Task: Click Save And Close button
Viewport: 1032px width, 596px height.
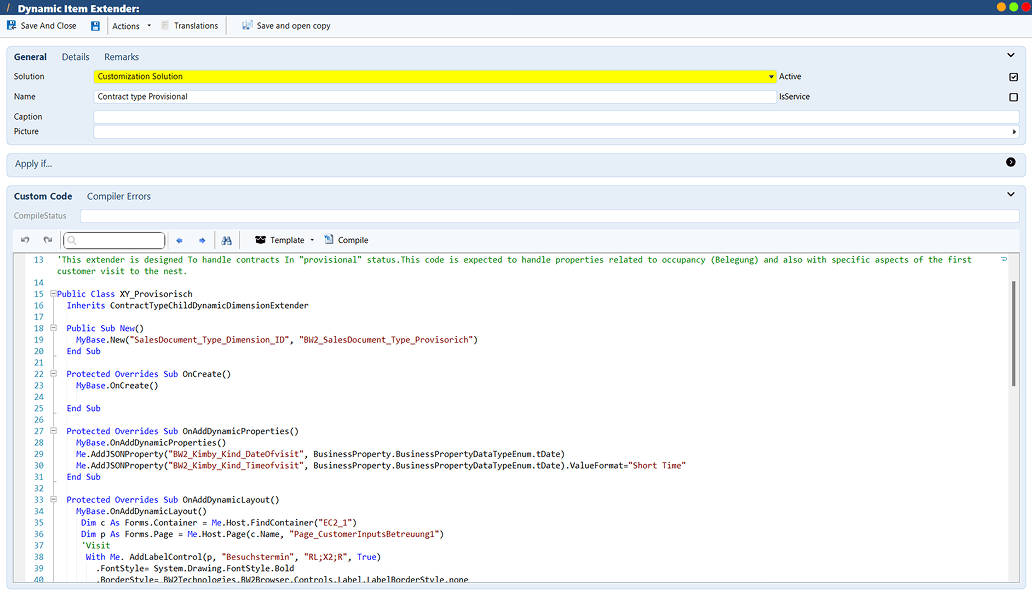Action: coord(41,26)
